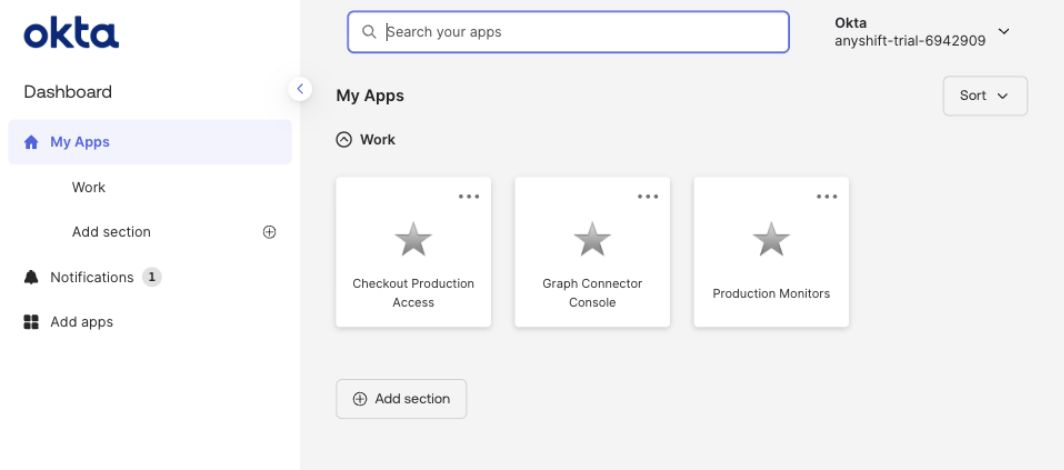
Task: Select My Apps in the sidebar
Action: 150,142
